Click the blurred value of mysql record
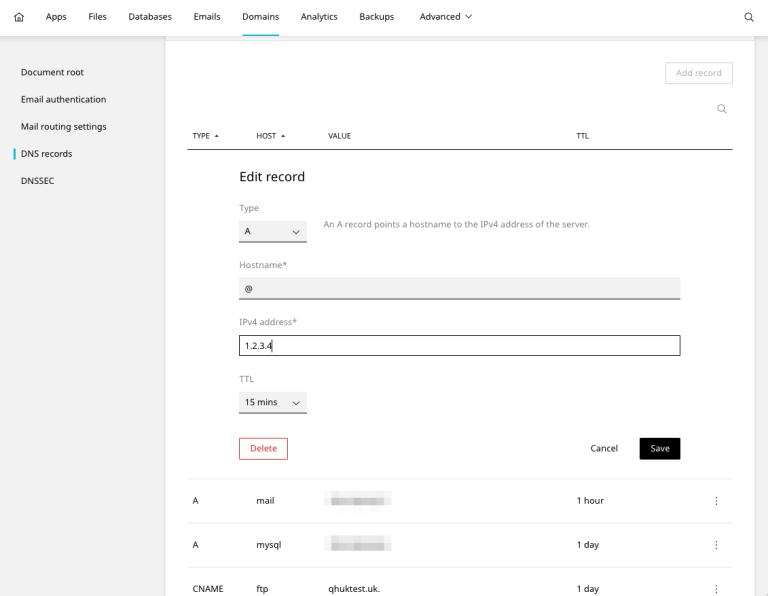 click(358, 545)
